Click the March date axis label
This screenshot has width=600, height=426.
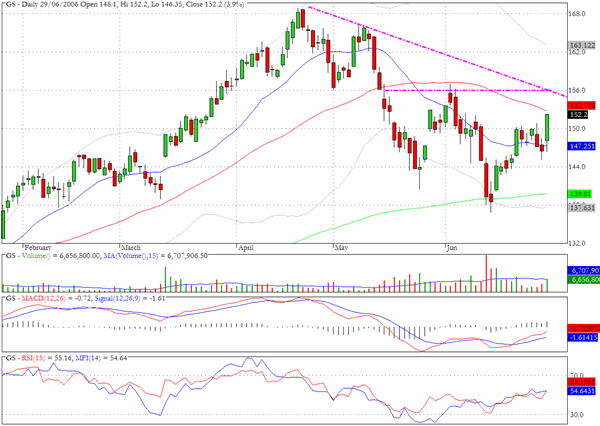point(131,248)
